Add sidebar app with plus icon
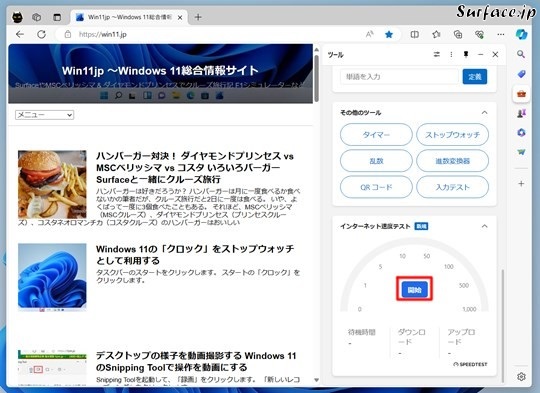The image size is (540, 393). 521,184
